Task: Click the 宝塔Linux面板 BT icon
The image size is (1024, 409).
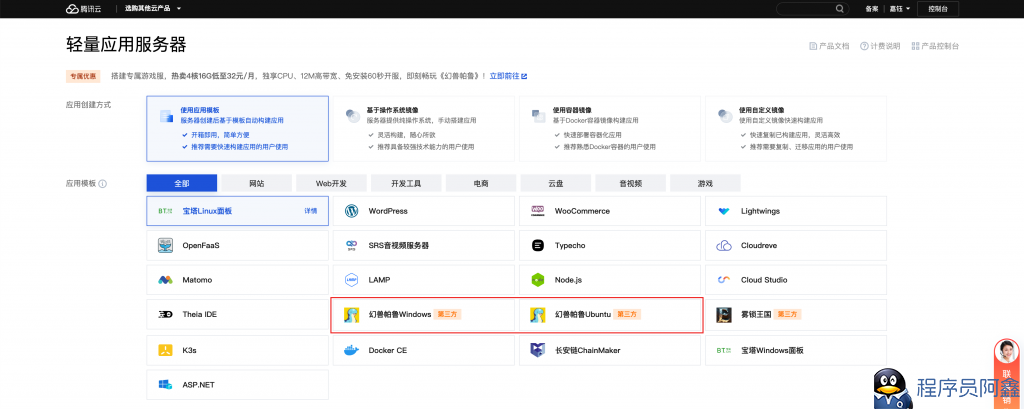Action: coord(165,211)
